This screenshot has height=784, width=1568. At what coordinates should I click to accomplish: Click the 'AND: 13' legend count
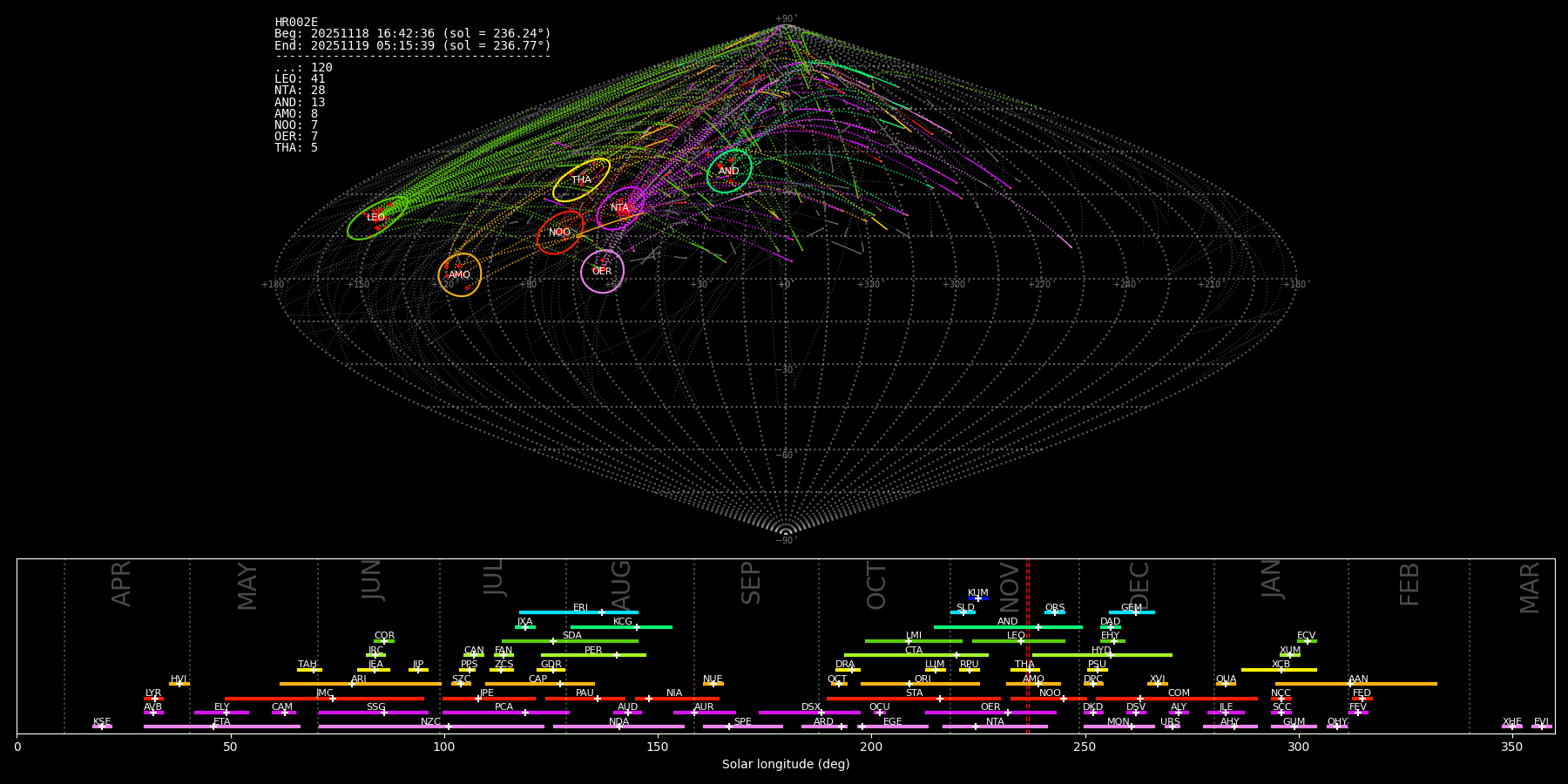pos(300,103)
